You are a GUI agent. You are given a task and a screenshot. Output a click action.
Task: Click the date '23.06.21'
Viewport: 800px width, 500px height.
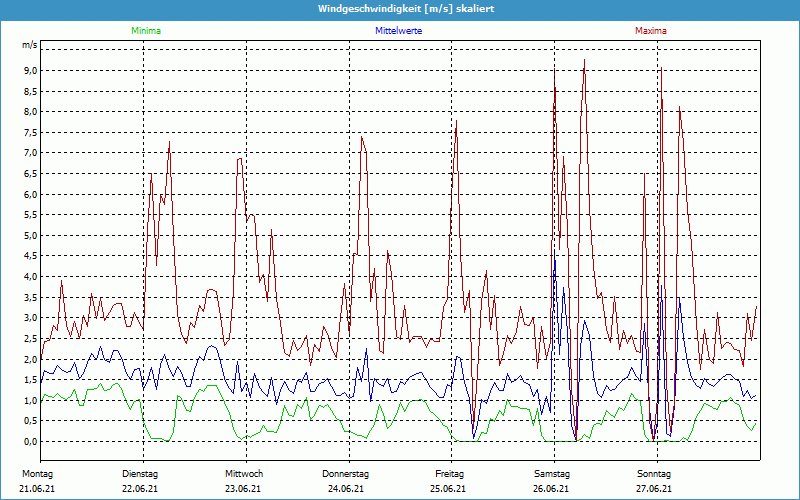243,489
